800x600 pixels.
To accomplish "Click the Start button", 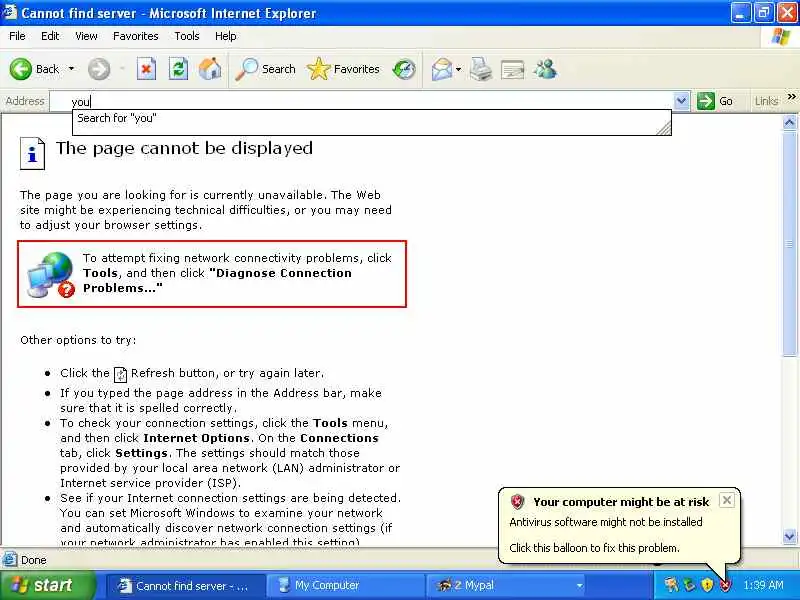I will point(47,585).
